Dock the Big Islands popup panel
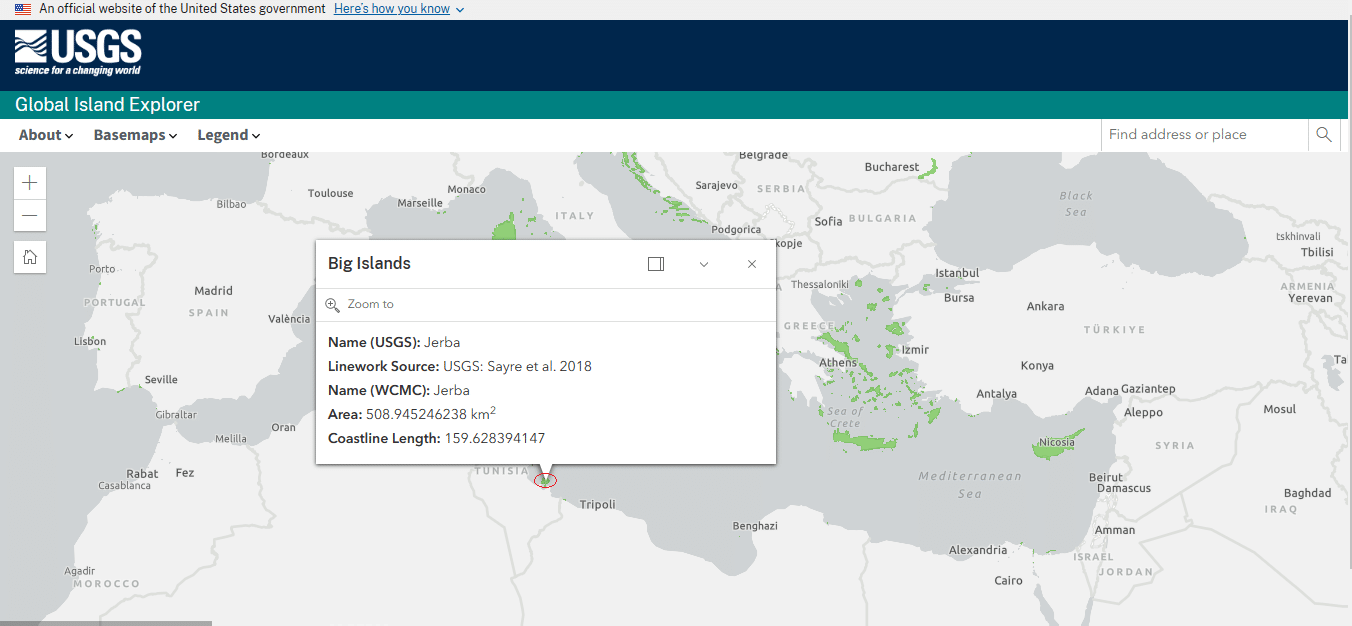 click(x=656, y=264)
